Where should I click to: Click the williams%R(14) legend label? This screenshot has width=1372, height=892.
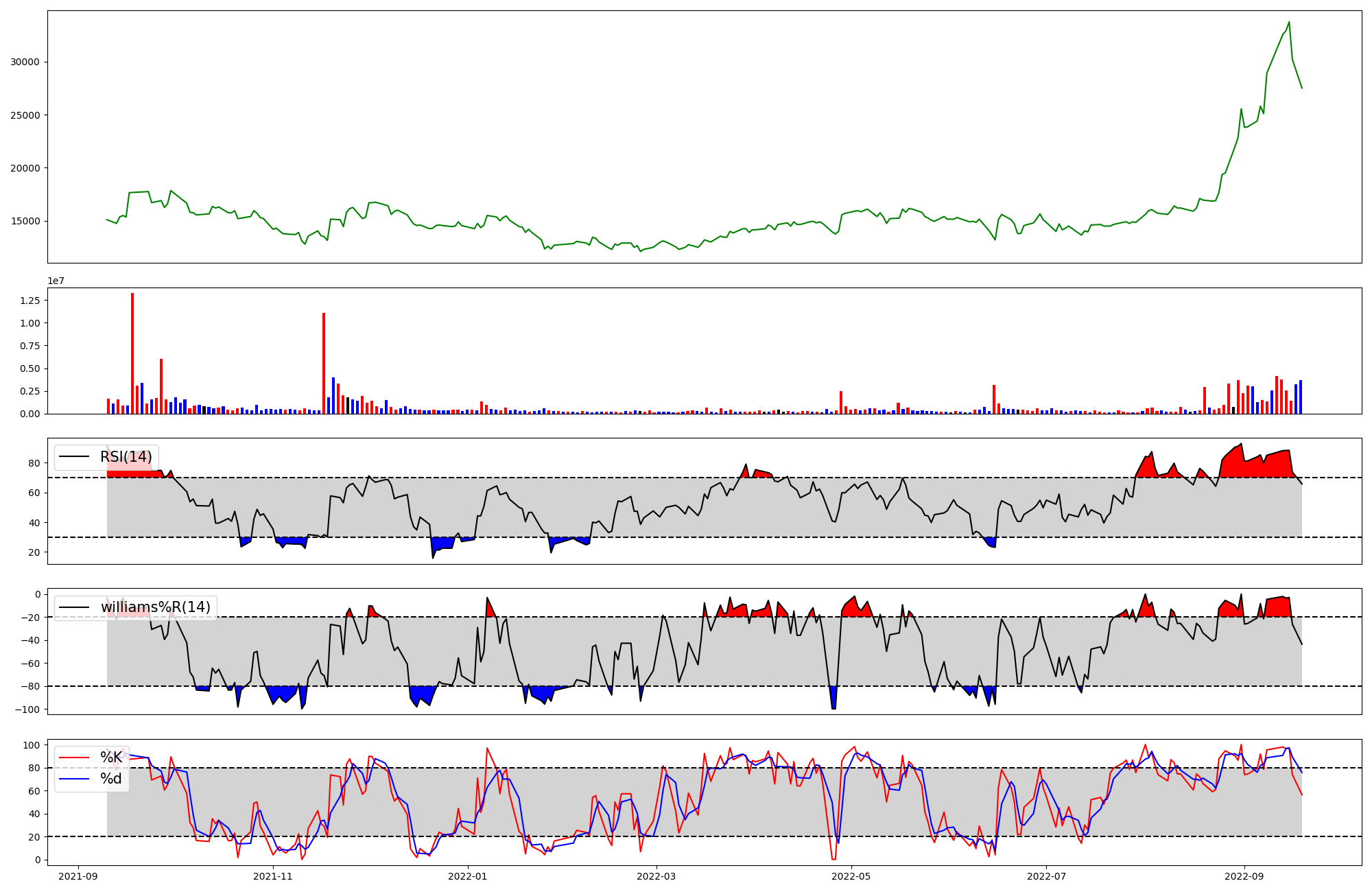(155, 607)
